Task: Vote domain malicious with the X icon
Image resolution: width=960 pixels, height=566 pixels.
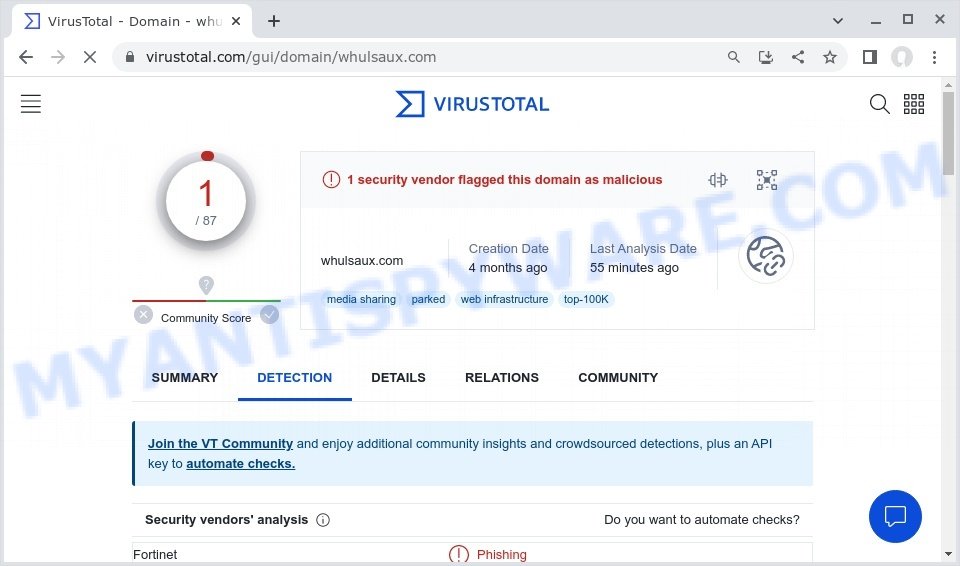Action: pos(143,315)
